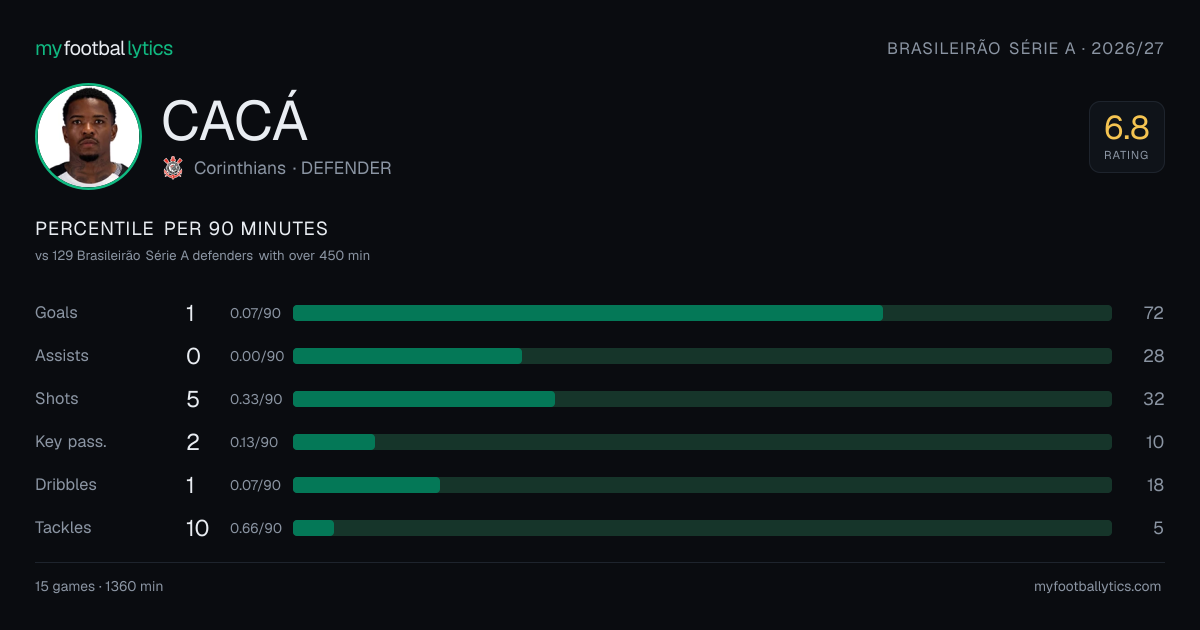This screenshot has height=630, width=1200.
Task: Click the Assists percentile bar
Action: [702, 356]
